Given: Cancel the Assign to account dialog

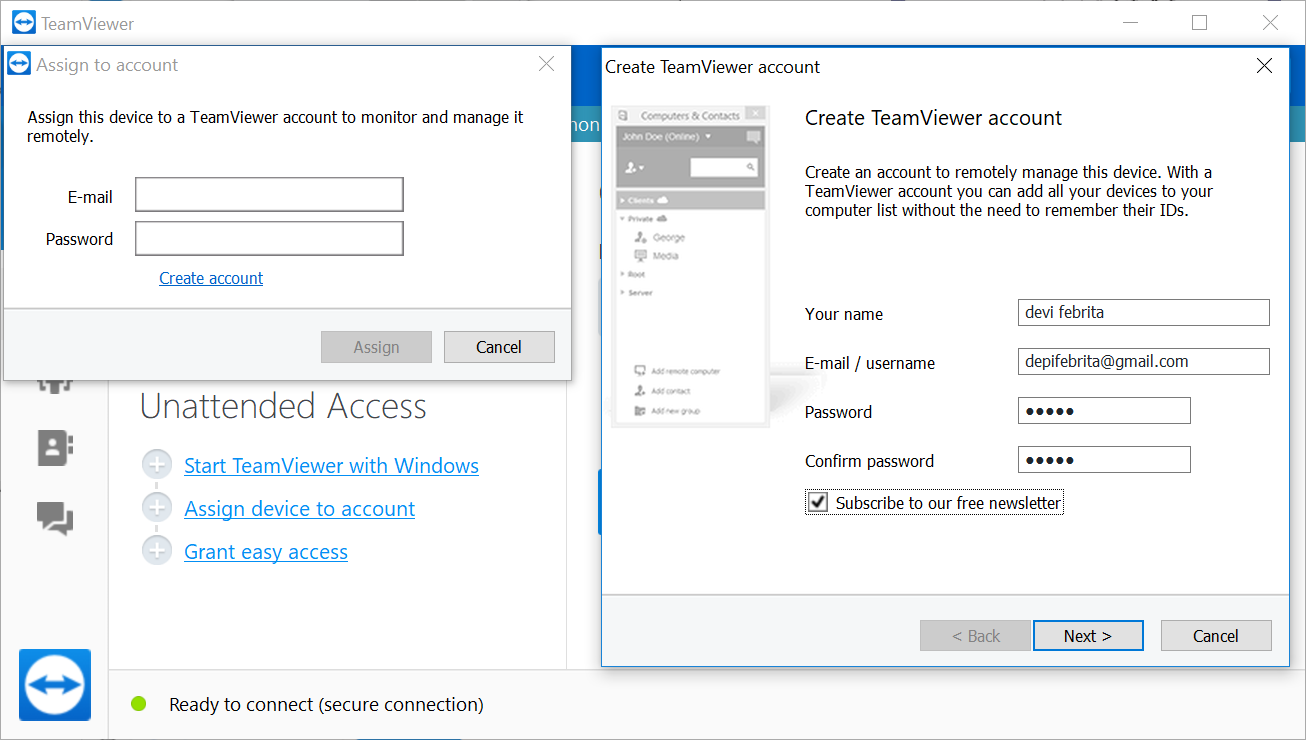Looking at the screenshot, I should coord(498,347).
